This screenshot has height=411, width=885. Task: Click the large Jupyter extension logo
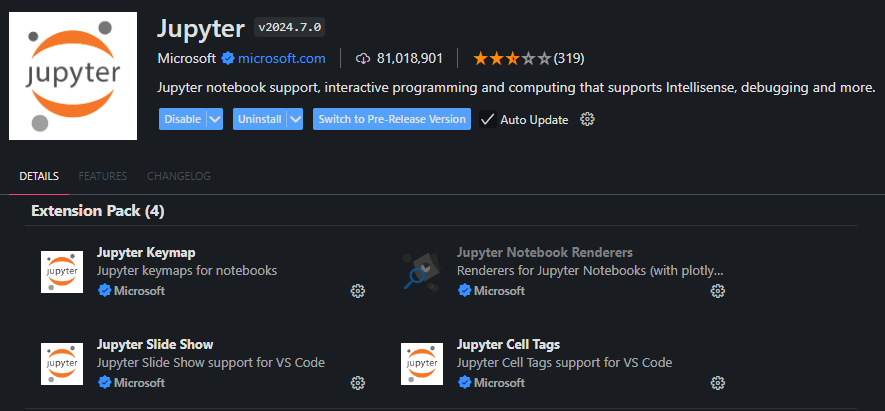click(x=73, y=76)
